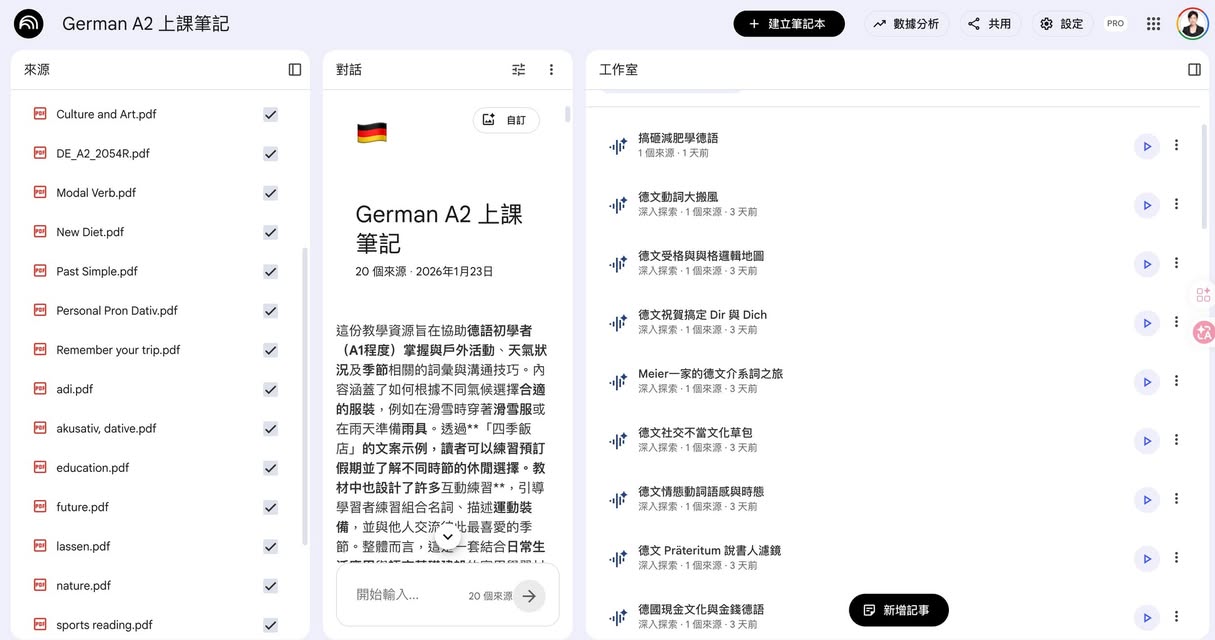Uncheck the Past Simple.pdf source checkbox
This screenshot has width=1215, height=640.
click(270, 272)
